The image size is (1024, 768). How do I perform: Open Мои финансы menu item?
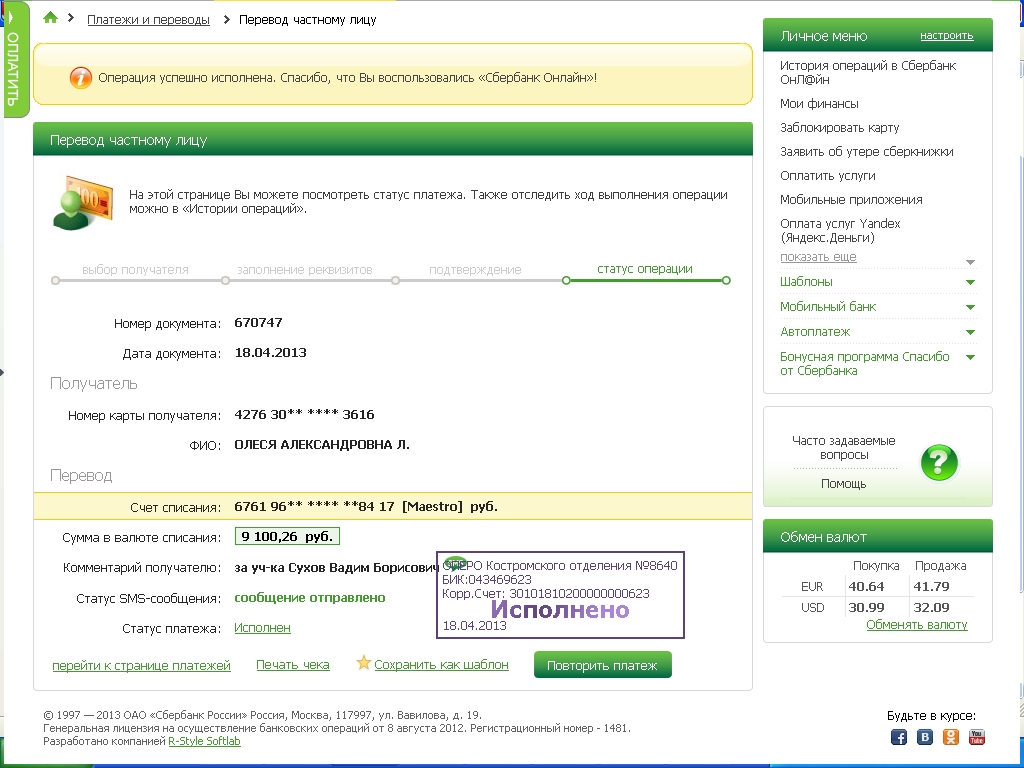click(819, 104)
